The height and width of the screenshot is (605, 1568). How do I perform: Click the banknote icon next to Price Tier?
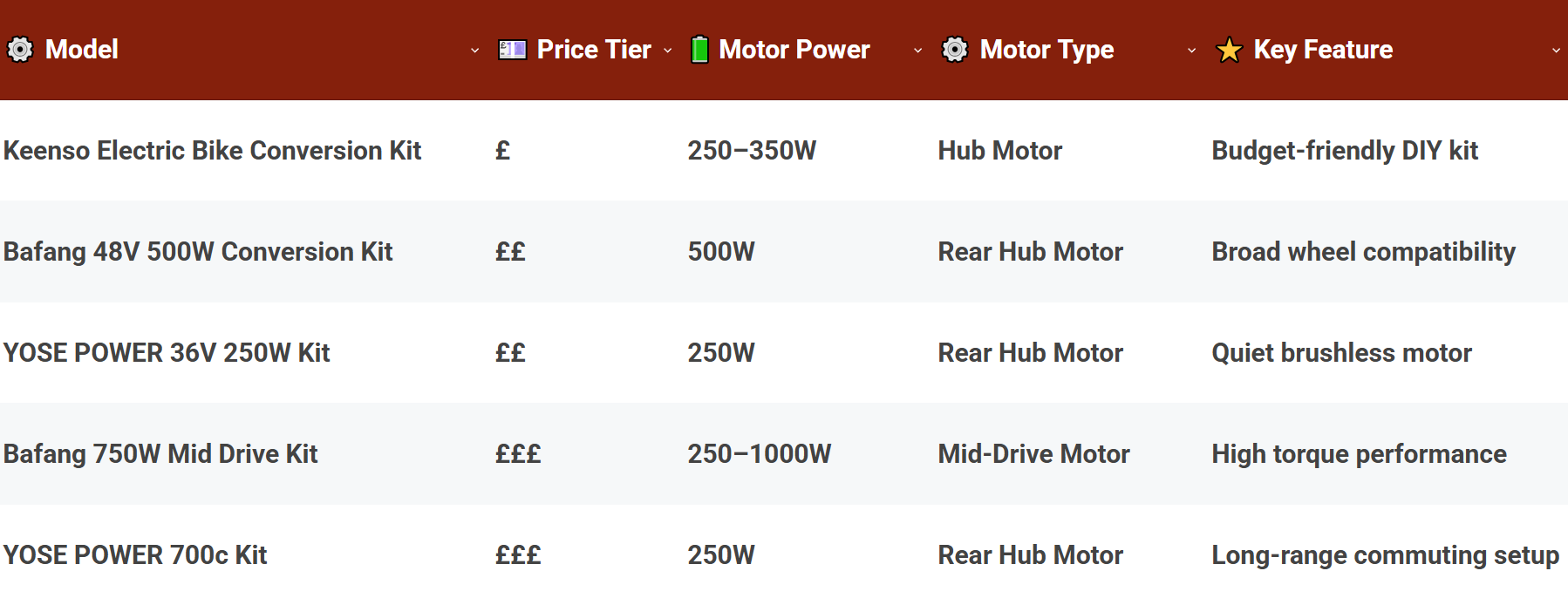[x=510, y=50]
